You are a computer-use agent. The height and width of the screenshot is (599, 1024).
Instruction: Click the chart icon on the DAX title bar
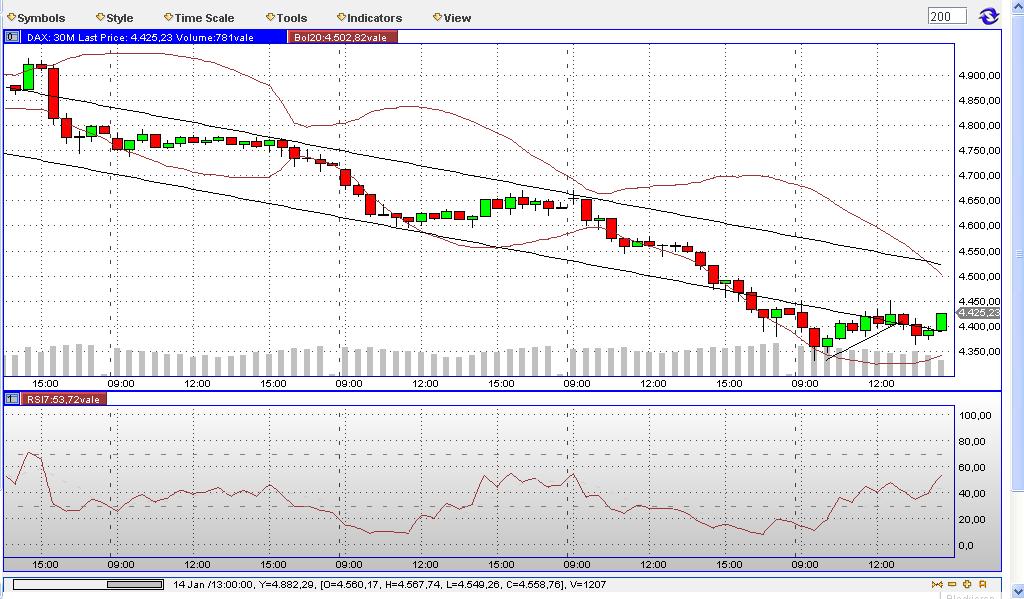[10, 35]
